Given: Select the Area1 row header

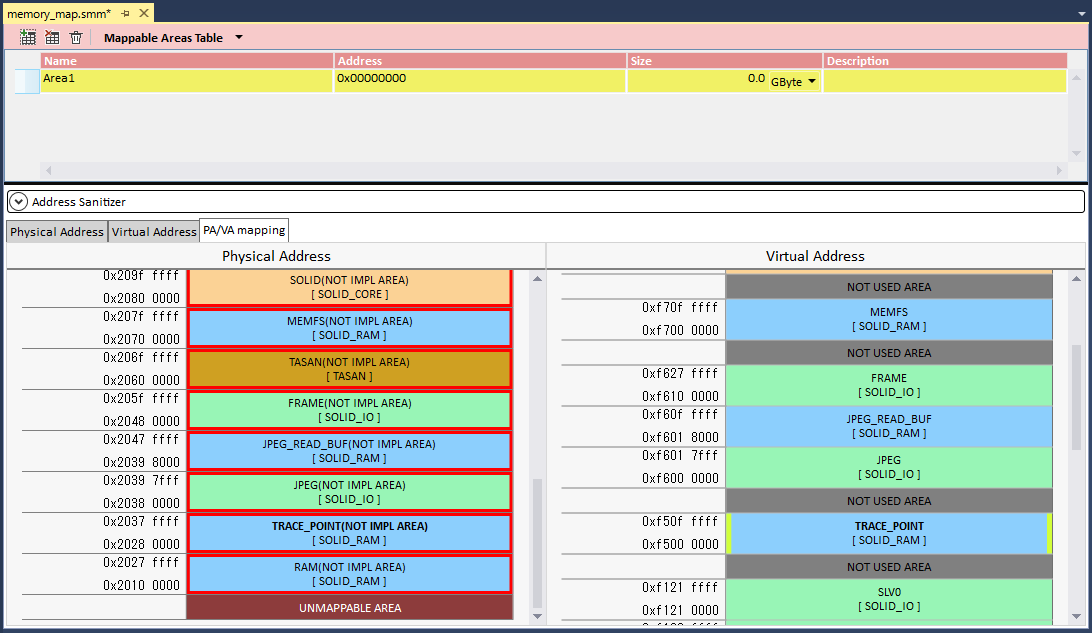Looking at the screenshot, I should coord(27,81).
